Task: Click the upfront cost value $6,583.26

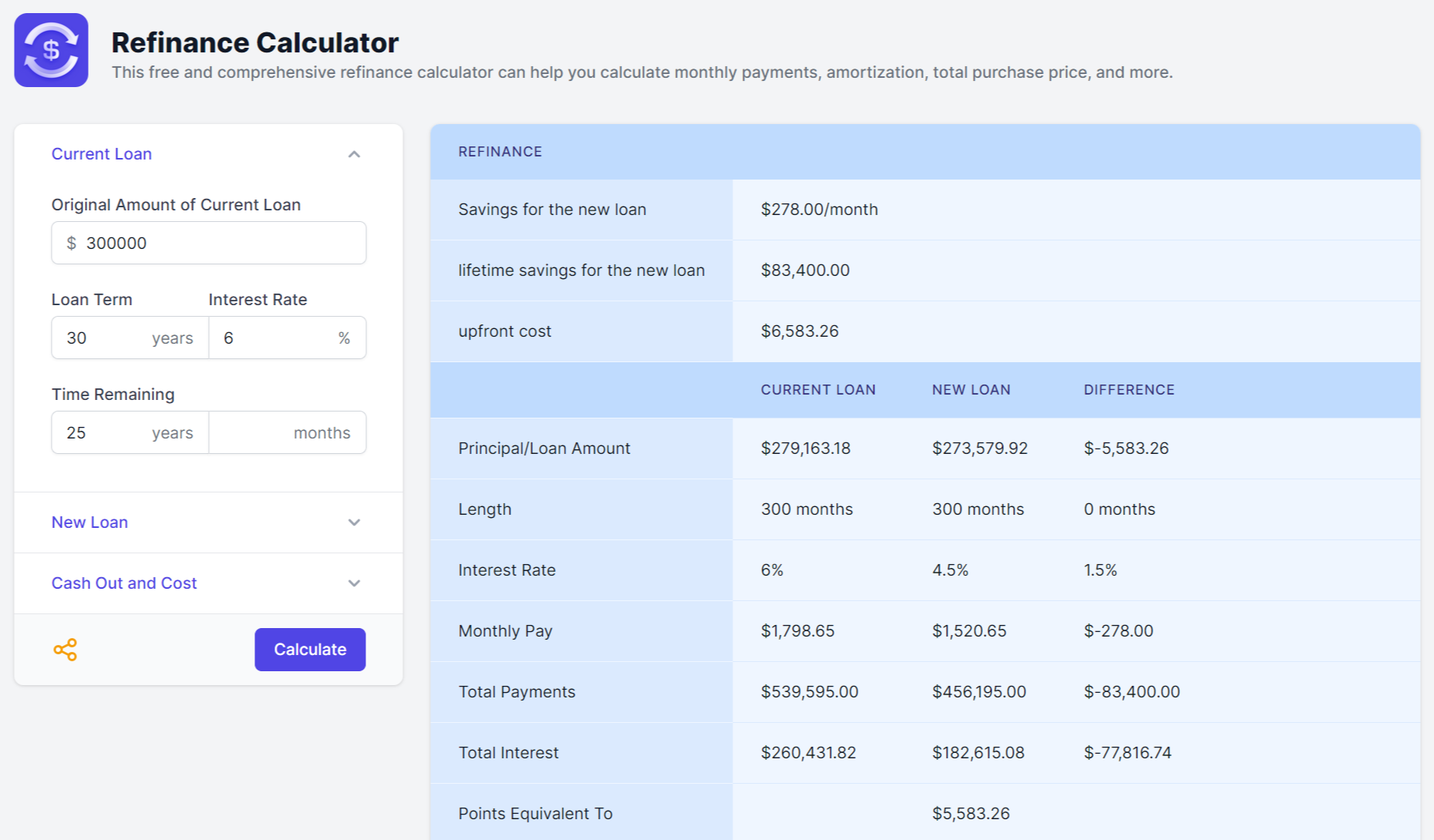Action: click(799, 331)
